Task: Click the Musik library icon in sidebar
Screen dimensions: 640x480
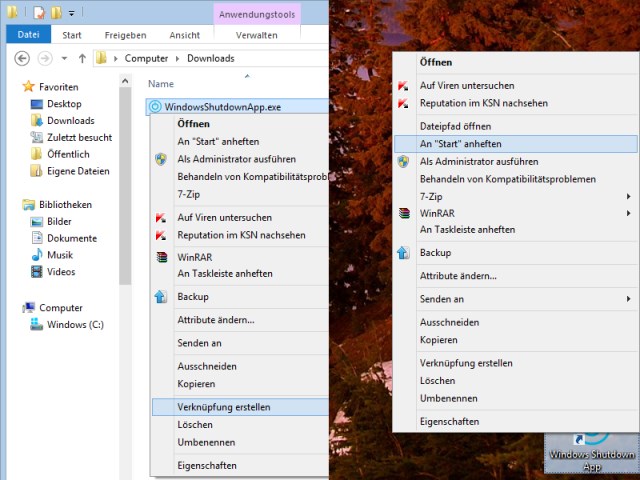Action: (37, 255)
